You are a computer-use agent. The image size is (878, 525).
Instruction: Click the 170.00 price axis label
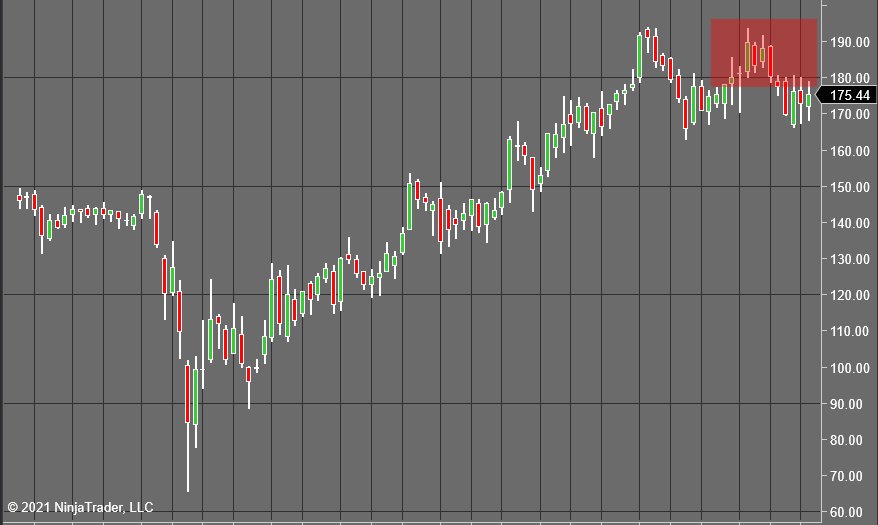click(849, 114)
